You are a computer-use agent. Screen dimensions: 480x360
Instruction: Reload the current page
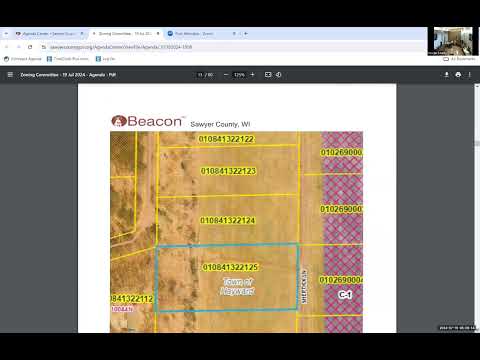(30, 47)
